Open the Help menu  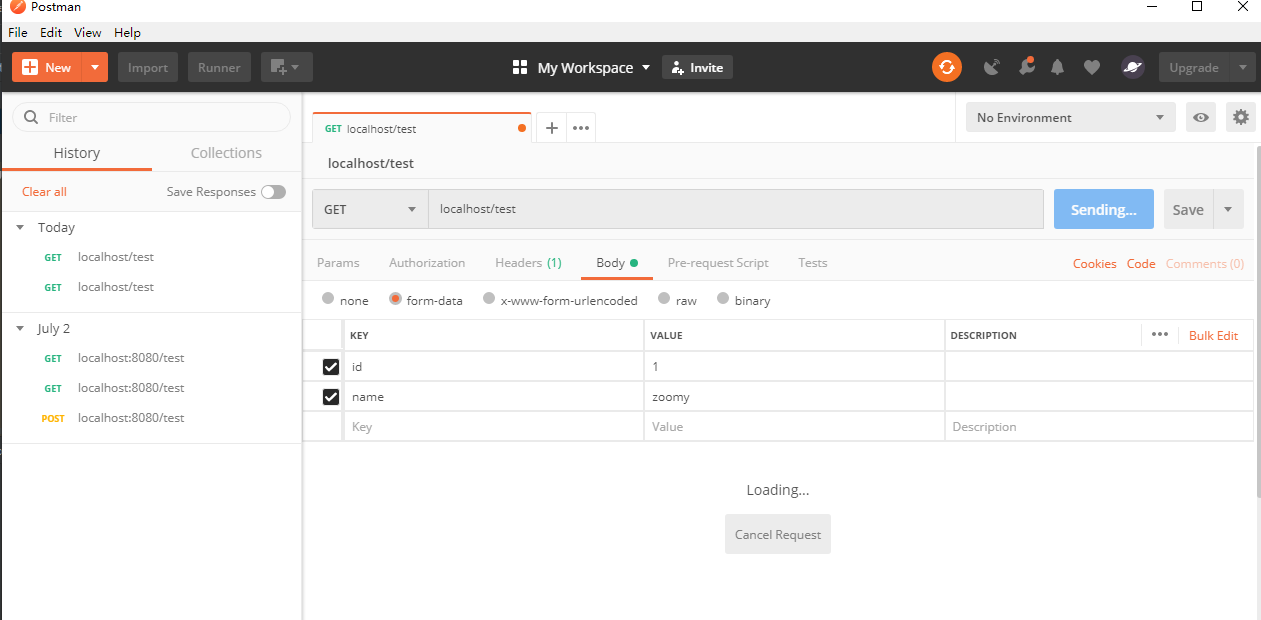click(127, 32)
